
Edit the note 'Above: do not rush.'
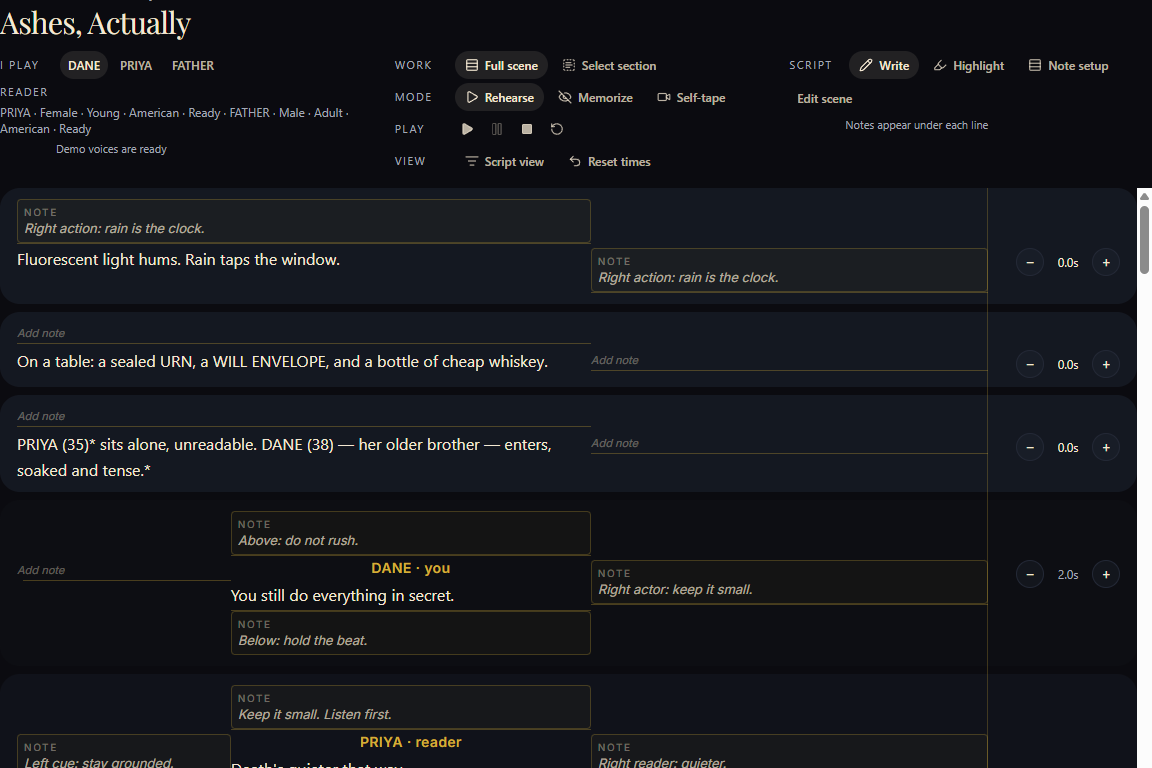(411, 533)
